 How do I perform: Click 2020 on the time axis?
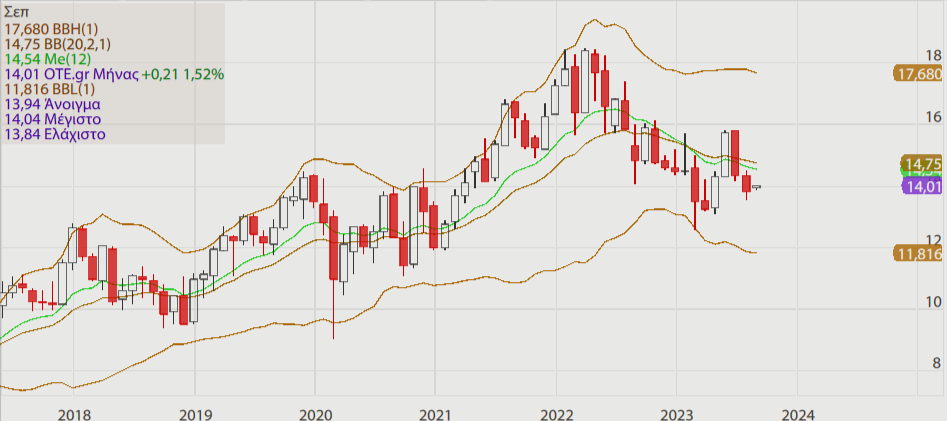click(x=316, y=413)
